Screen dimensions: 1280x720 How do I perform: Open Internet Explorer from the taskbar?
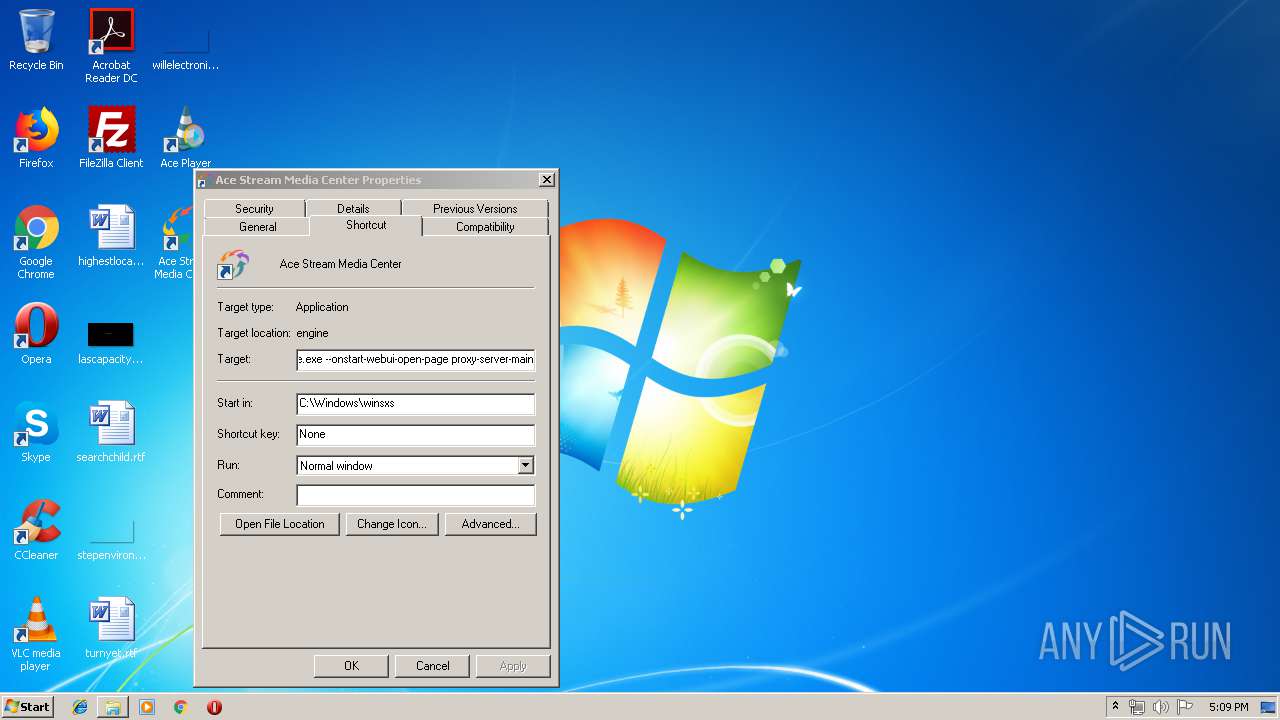point(80,707)
